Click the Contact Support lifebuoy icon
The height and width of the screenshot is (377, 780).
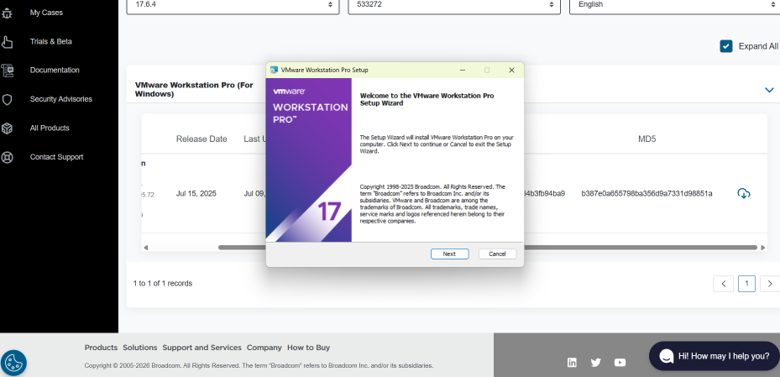pyautogui.click(x=7, y=157)
